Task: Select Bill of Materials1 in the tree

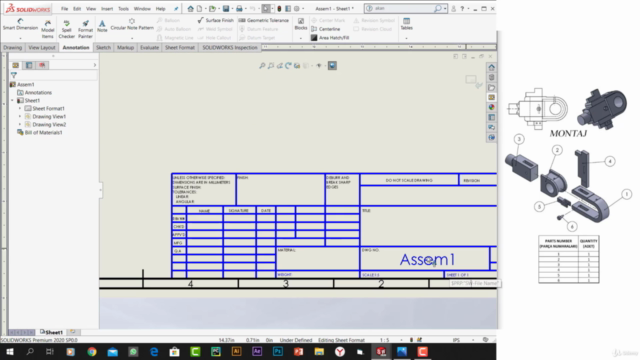Action: [40, 133]
